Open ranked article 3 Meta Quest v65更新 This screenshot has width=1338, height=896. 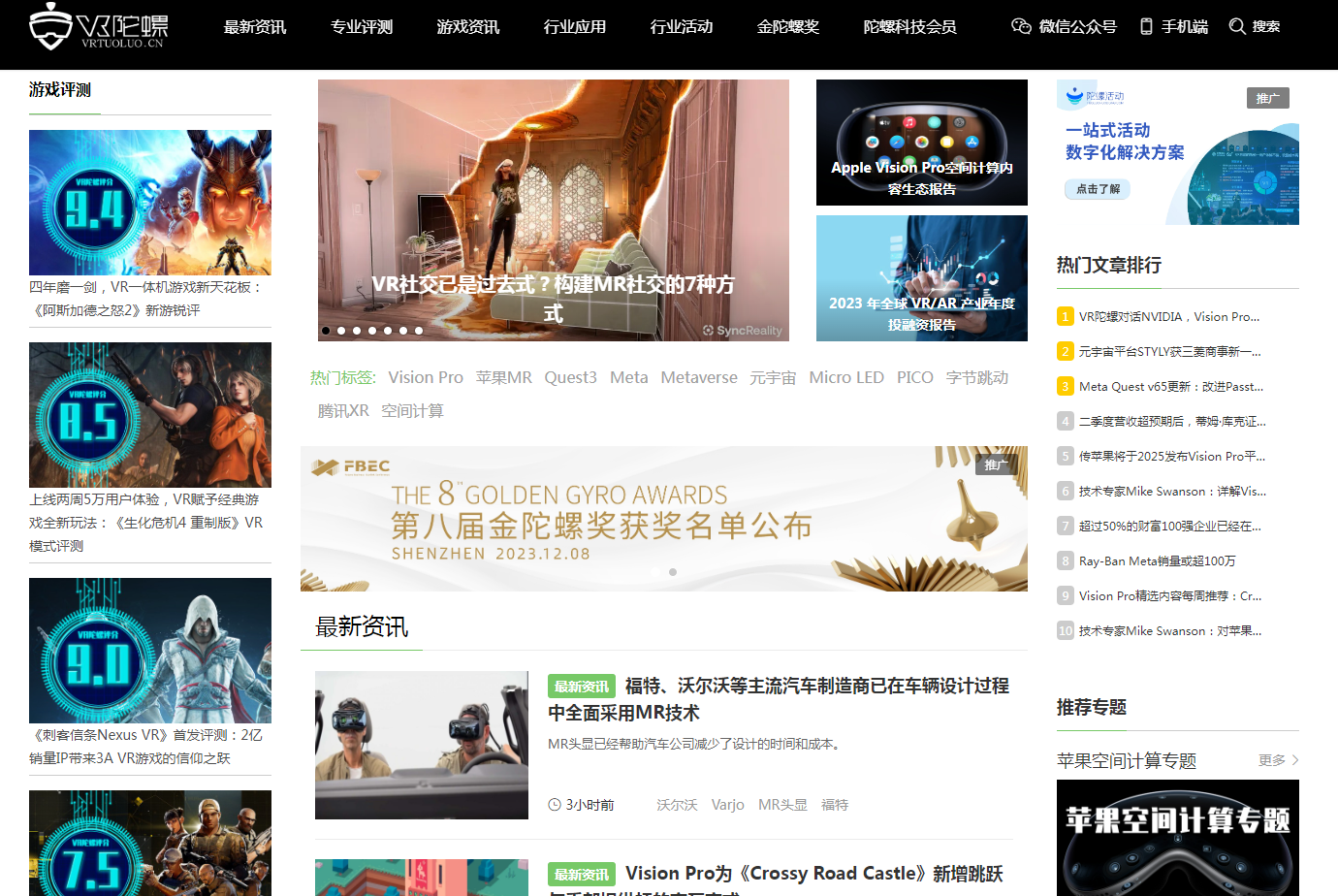pyautogui.click(x=1170, y=386)
